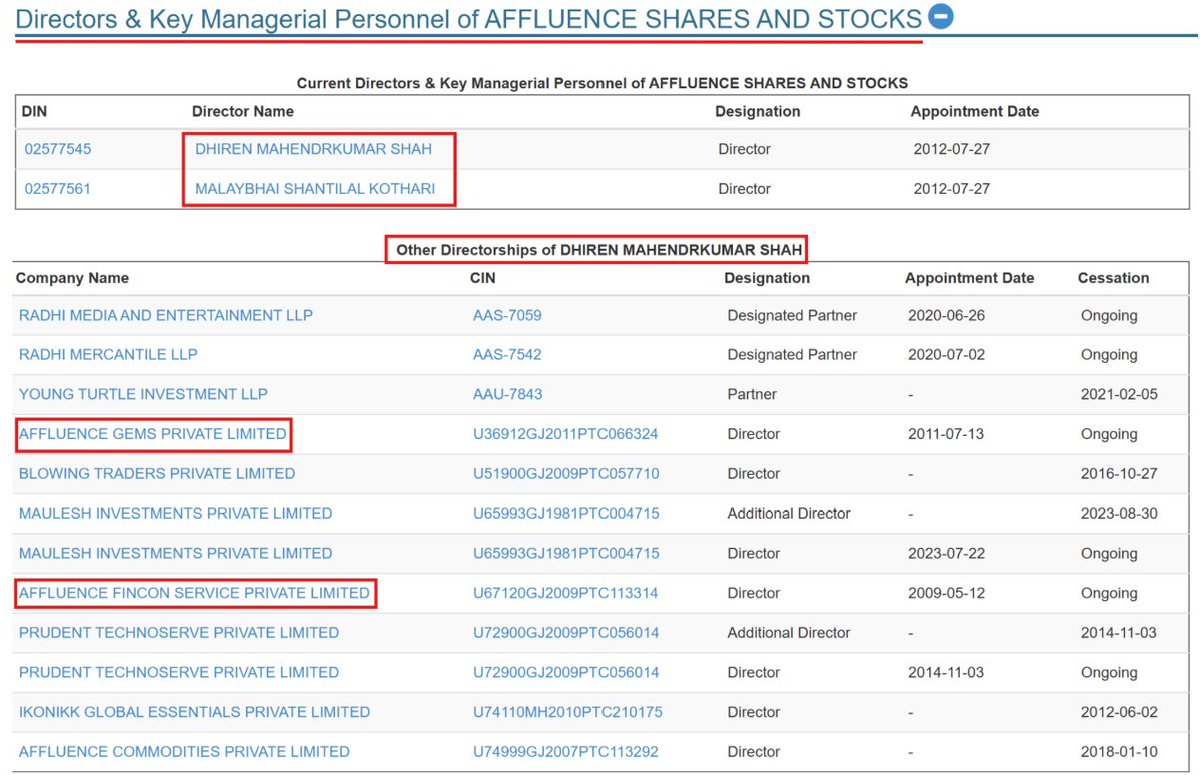Click cessation date 2012-06-02

(1119, 712)
